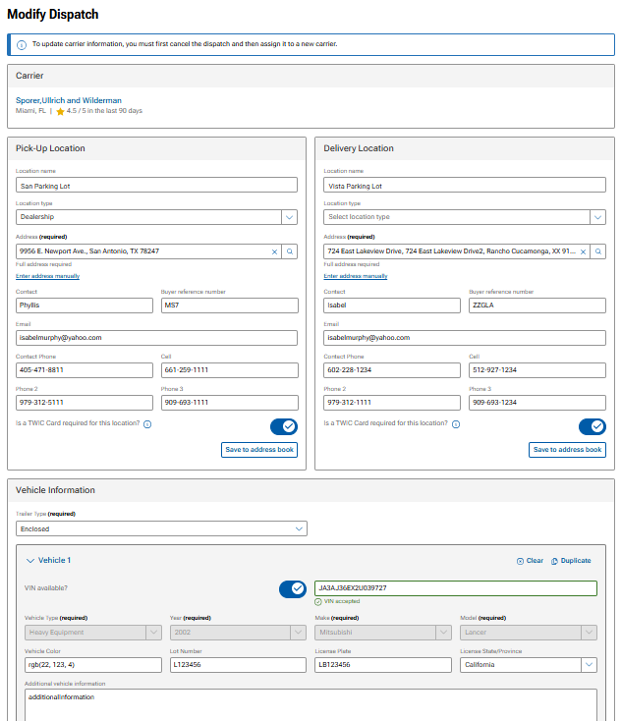Image resolution: width=621 pixels, height=721 pixels.
Task: Open Sporer, Ullrich and Wilderman carrier link
Action: pyautogui.click(x=69, y=100)
